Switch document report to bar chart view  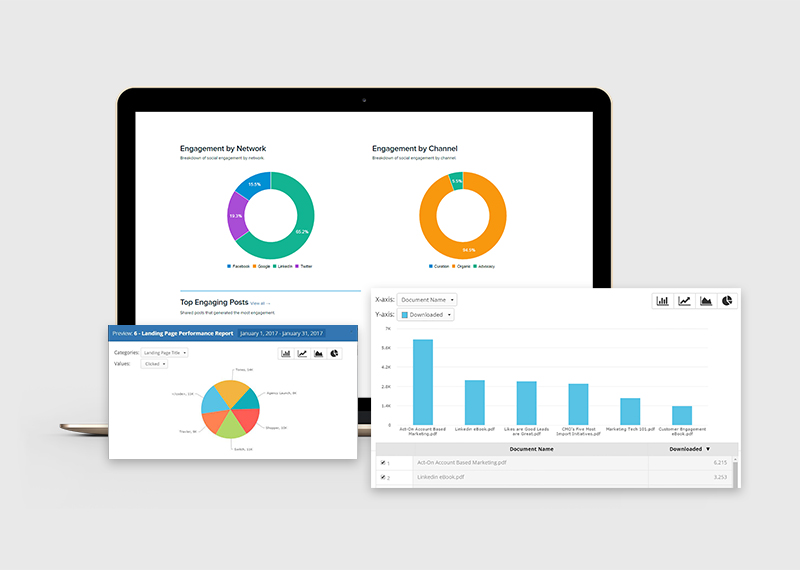point(663,300)
